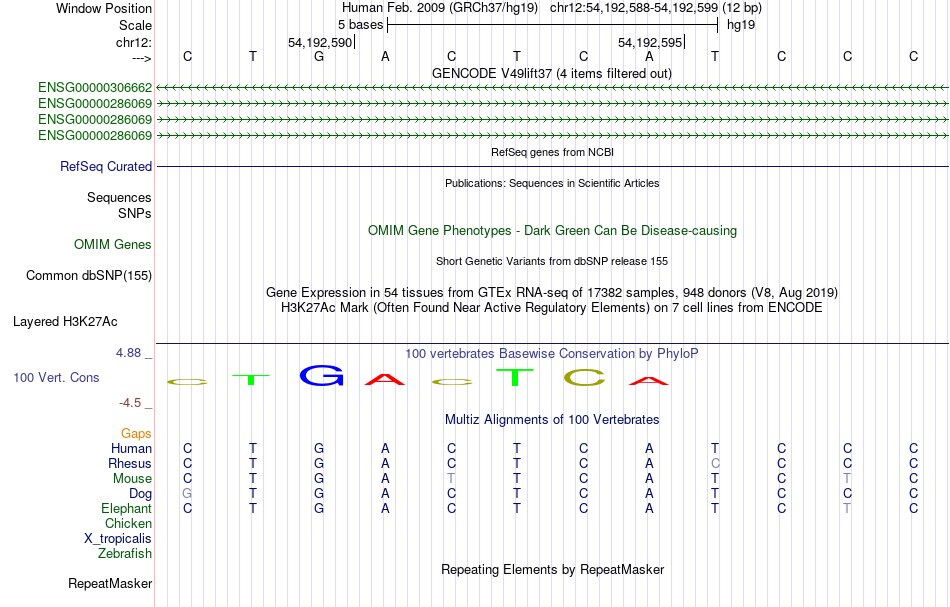Click the hg19 label beside the scale bar
This screenshot has height=607, width=950.
tap(741, 25)
